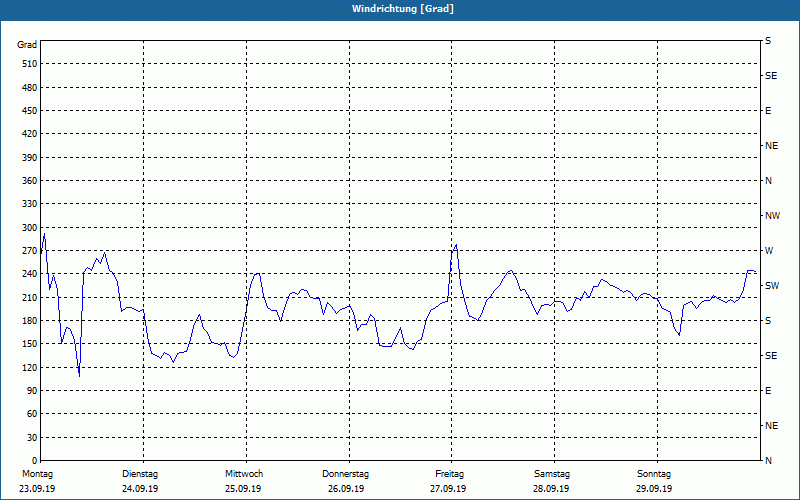Select the 450 y-axis label
800x500 pixels.
click(x=30, y=111)
